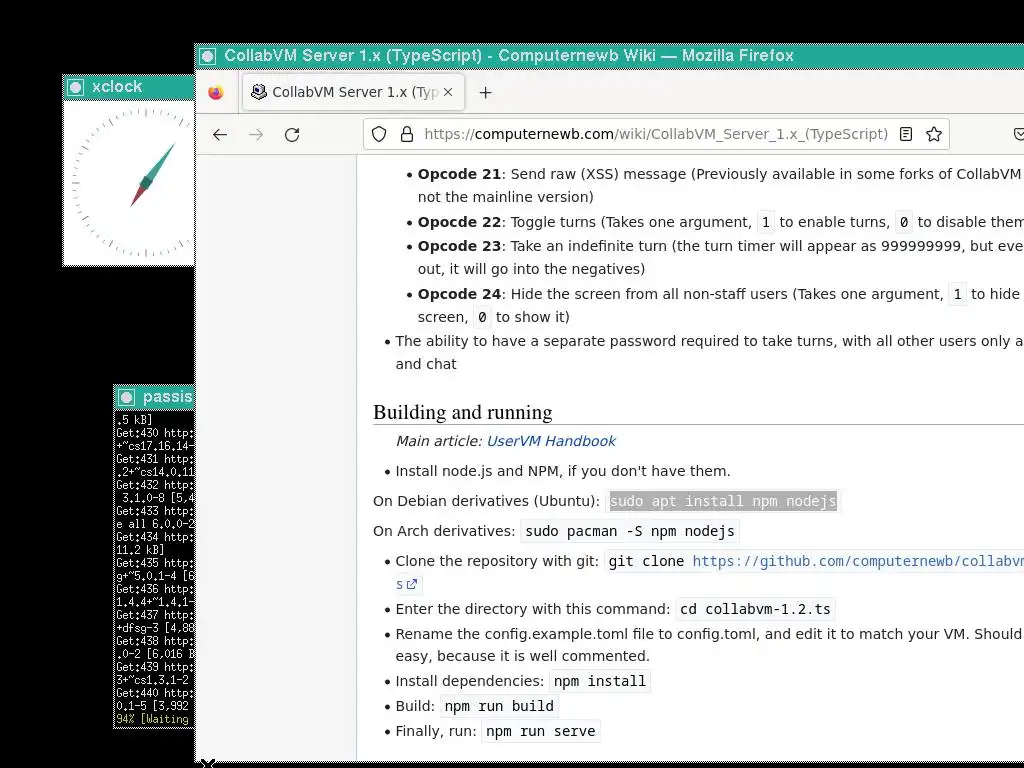Click 'sudo pacman -S npm nodejs' code
1024x768 pixels.
pyautogui.click(x=630, y=531)
